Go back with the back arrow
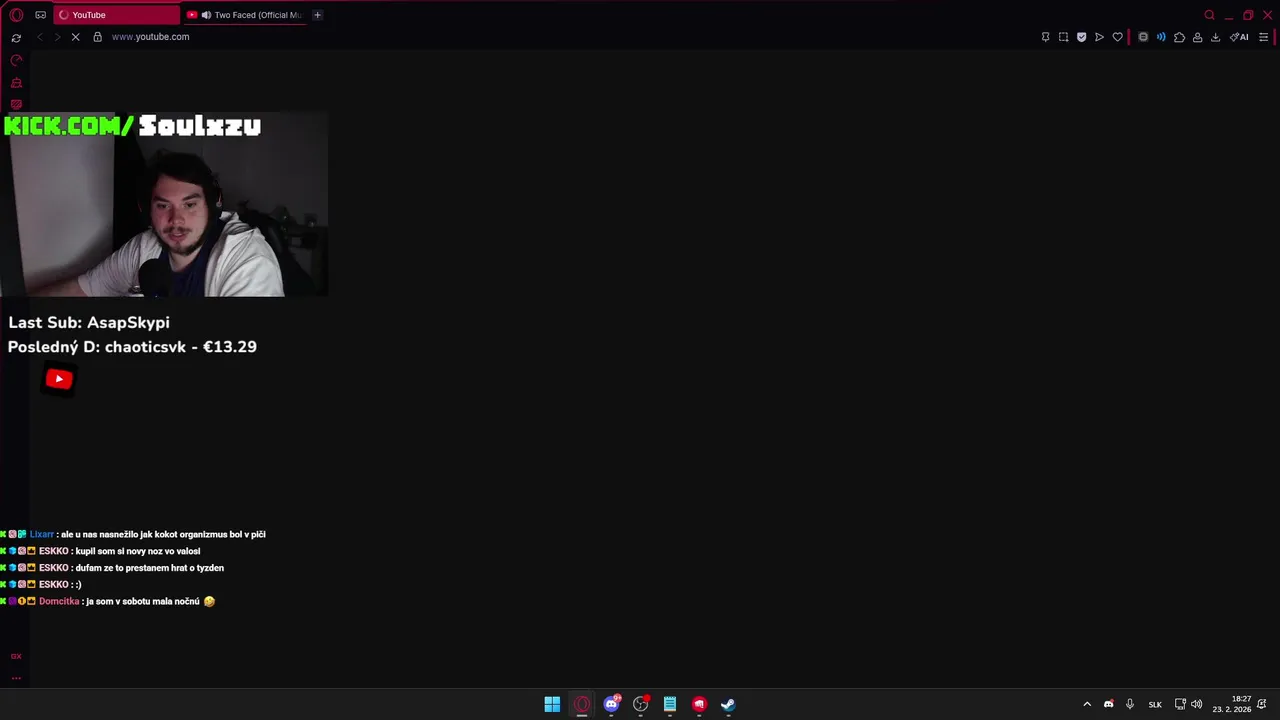This screenshot has height=720, width=1280. click(x=40, y=37)
